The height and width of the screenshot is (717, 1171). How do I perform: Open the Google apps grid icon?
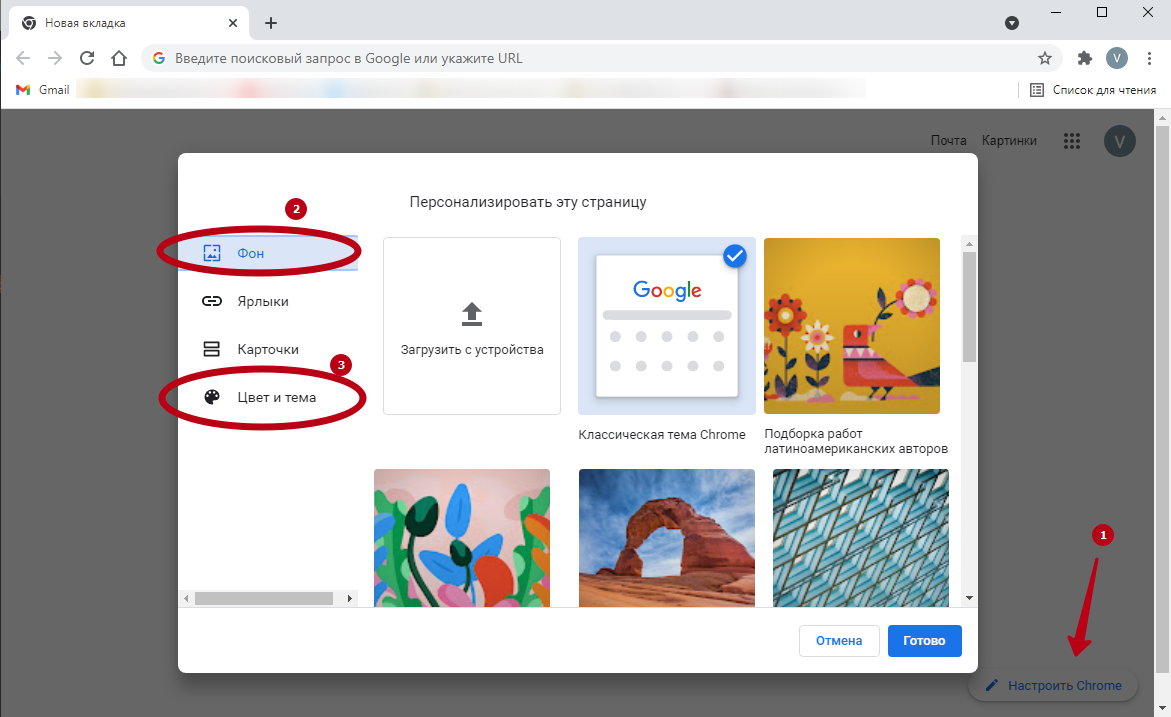coord(1072,141)
